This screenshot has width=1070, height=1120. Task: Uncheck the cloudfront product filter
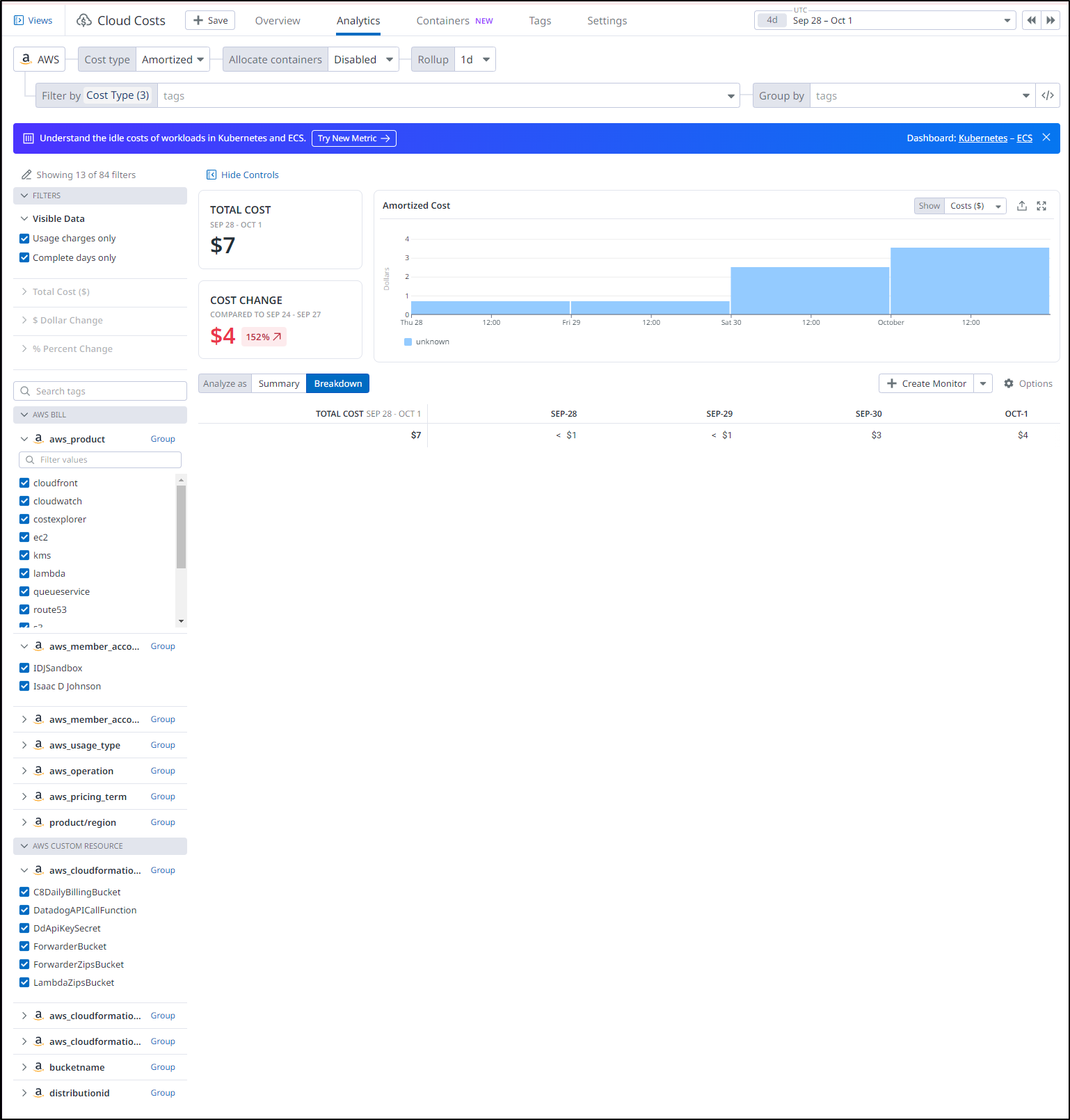pos(24,483)
